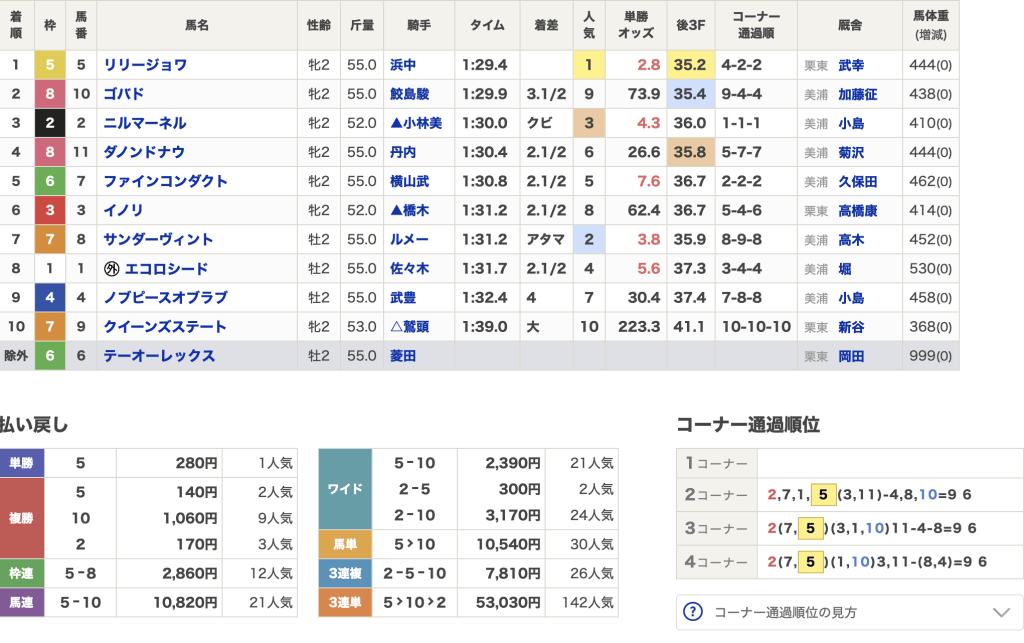This screenshot has width=1024, height=643.
Task: Click the 馬名 column header
Action: [197, 25]
